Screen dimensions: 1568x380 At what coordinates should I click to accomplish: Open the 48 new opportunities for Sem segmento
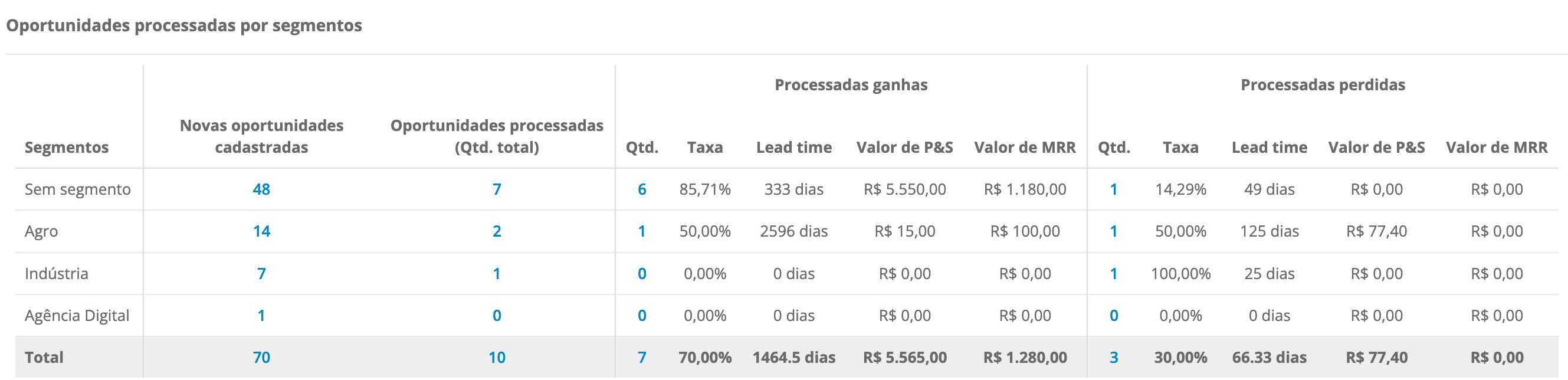coord(261,189)
